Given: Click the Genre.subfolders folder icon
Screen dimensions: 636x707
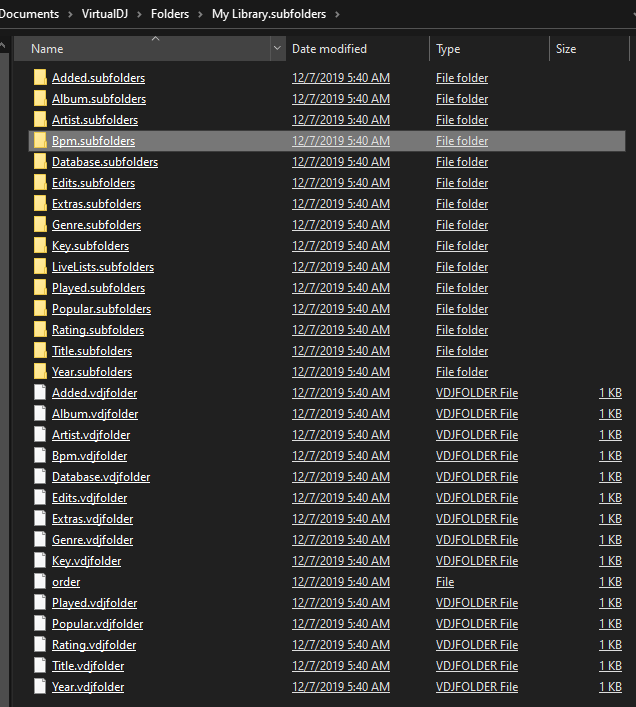Looking at the screenshot, I should point(40,225).
